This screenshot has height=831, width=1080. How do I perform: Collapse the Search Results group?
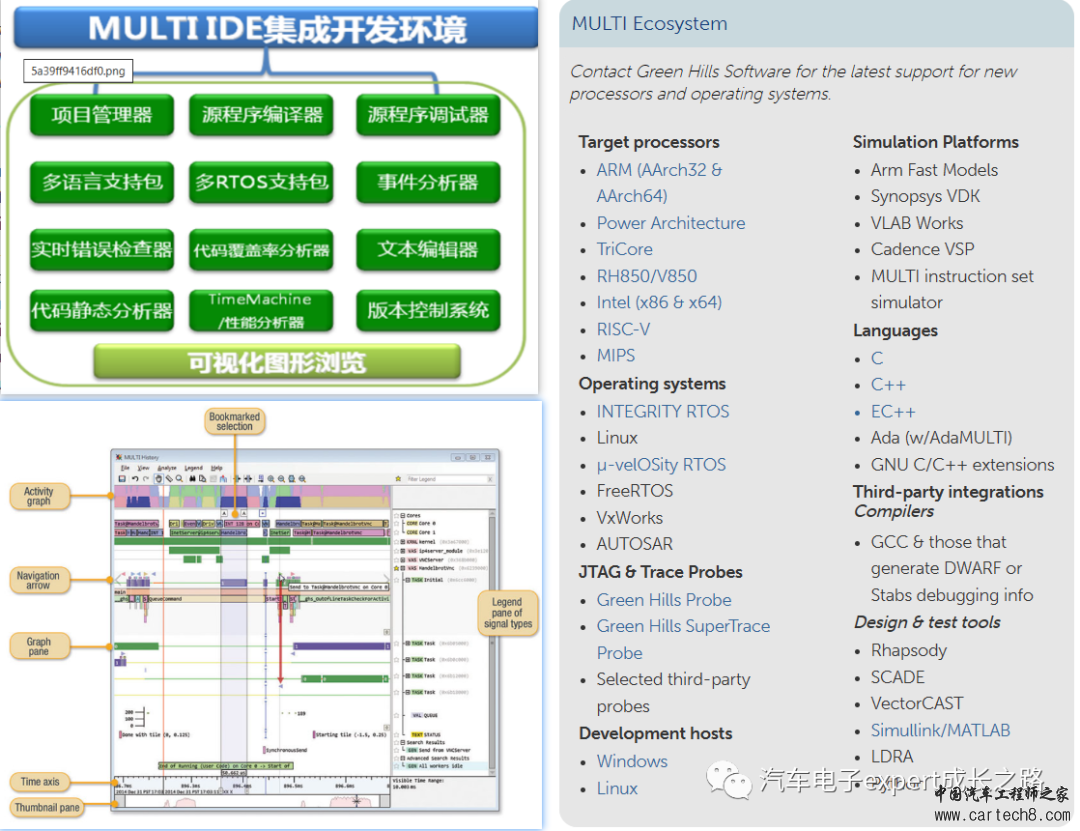click(x=403, y=743)
